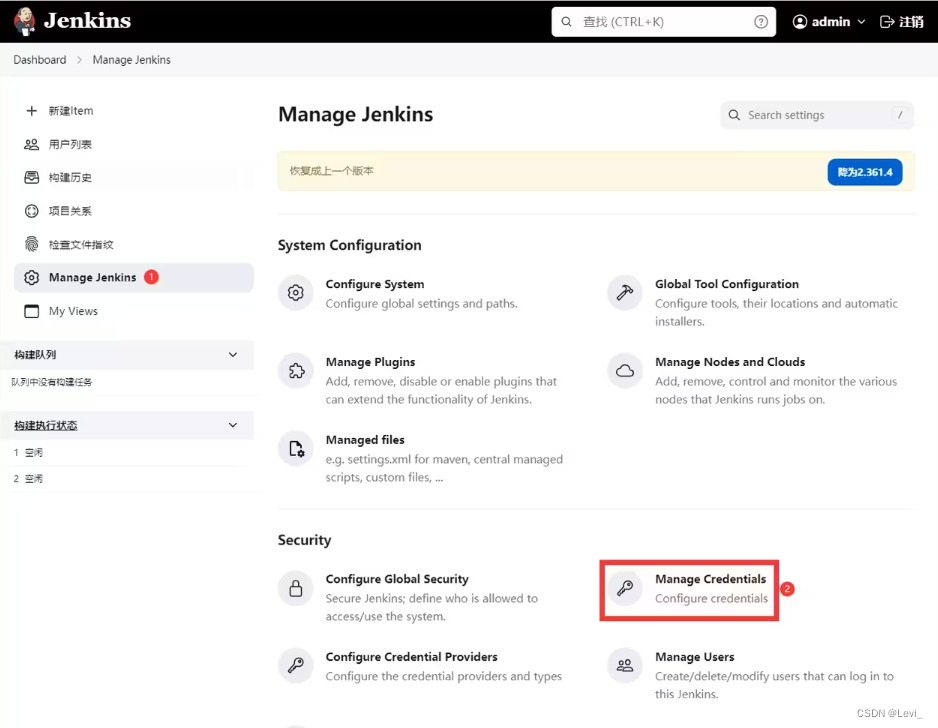
Task: Collapse the 构建执行状态 section
Action: pyautogui.click(x=232, y=425)
